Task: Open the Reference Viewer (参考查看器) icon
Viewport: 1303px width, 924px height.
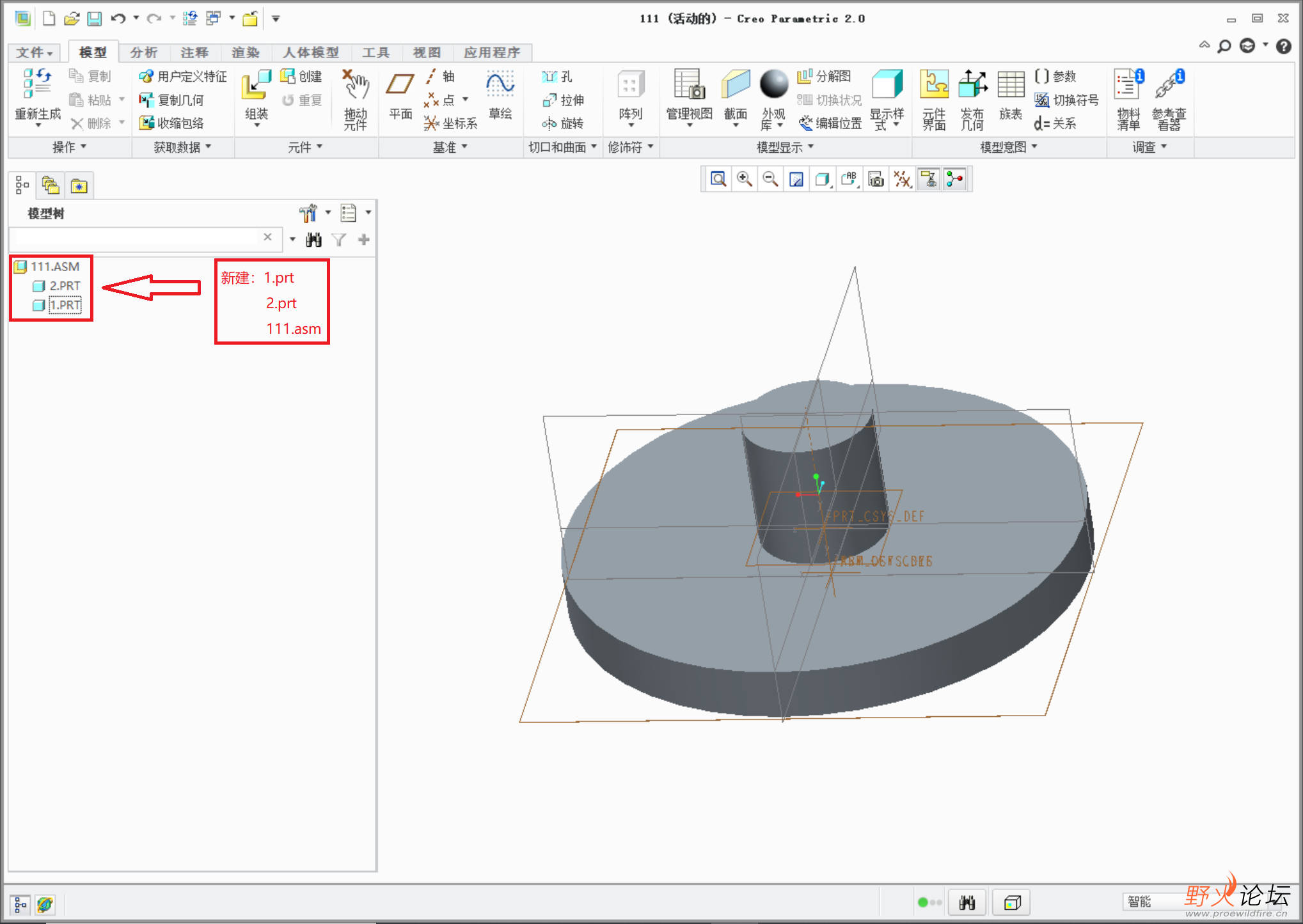Action: [1169, 85]
